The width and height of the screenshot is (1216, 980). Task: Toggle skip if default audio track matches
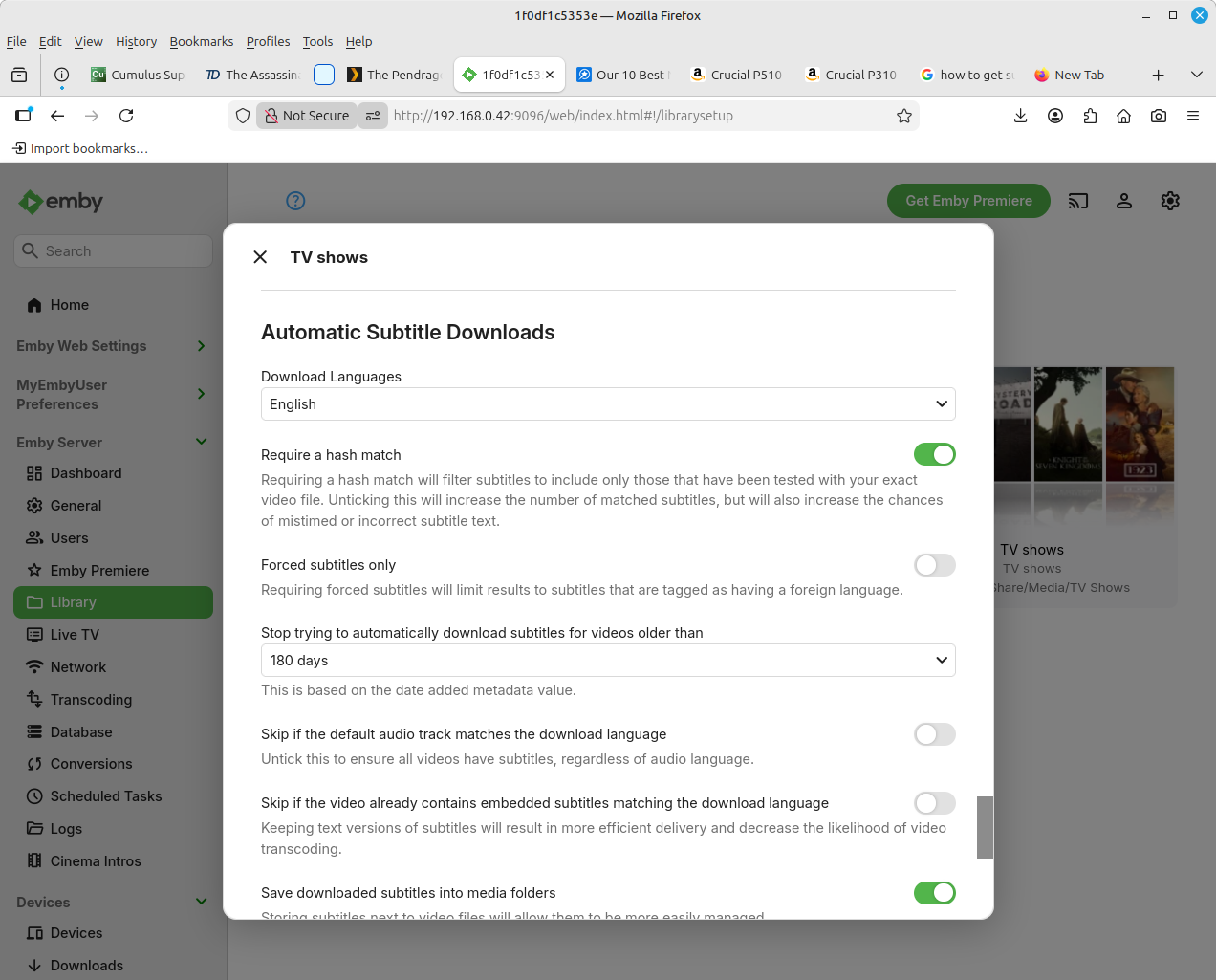pyautogui.click(x=934, y=734)
